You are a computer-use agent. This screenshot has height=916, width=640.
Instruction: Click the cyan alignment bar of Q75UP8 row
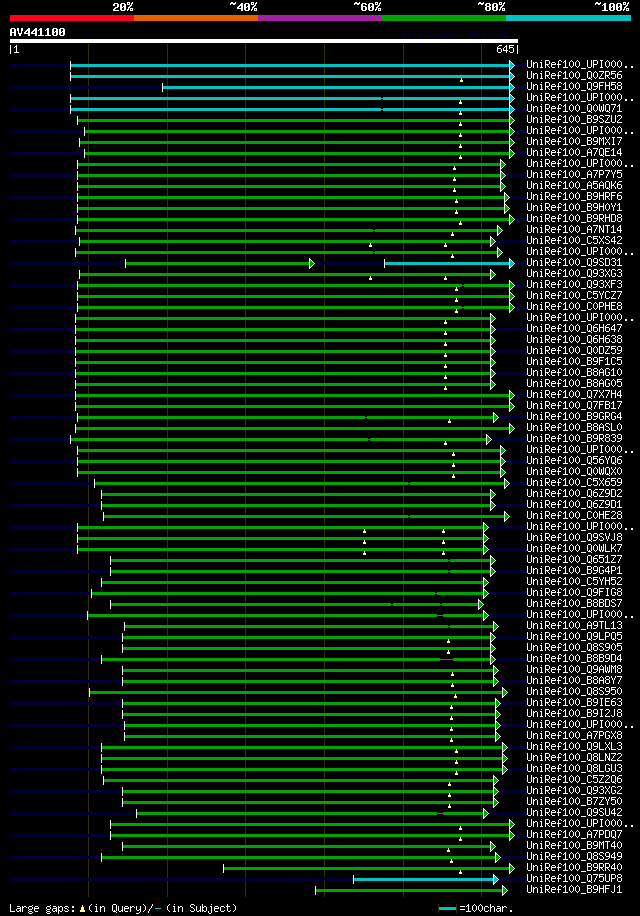pyautogui.click(x=424, y=879)
